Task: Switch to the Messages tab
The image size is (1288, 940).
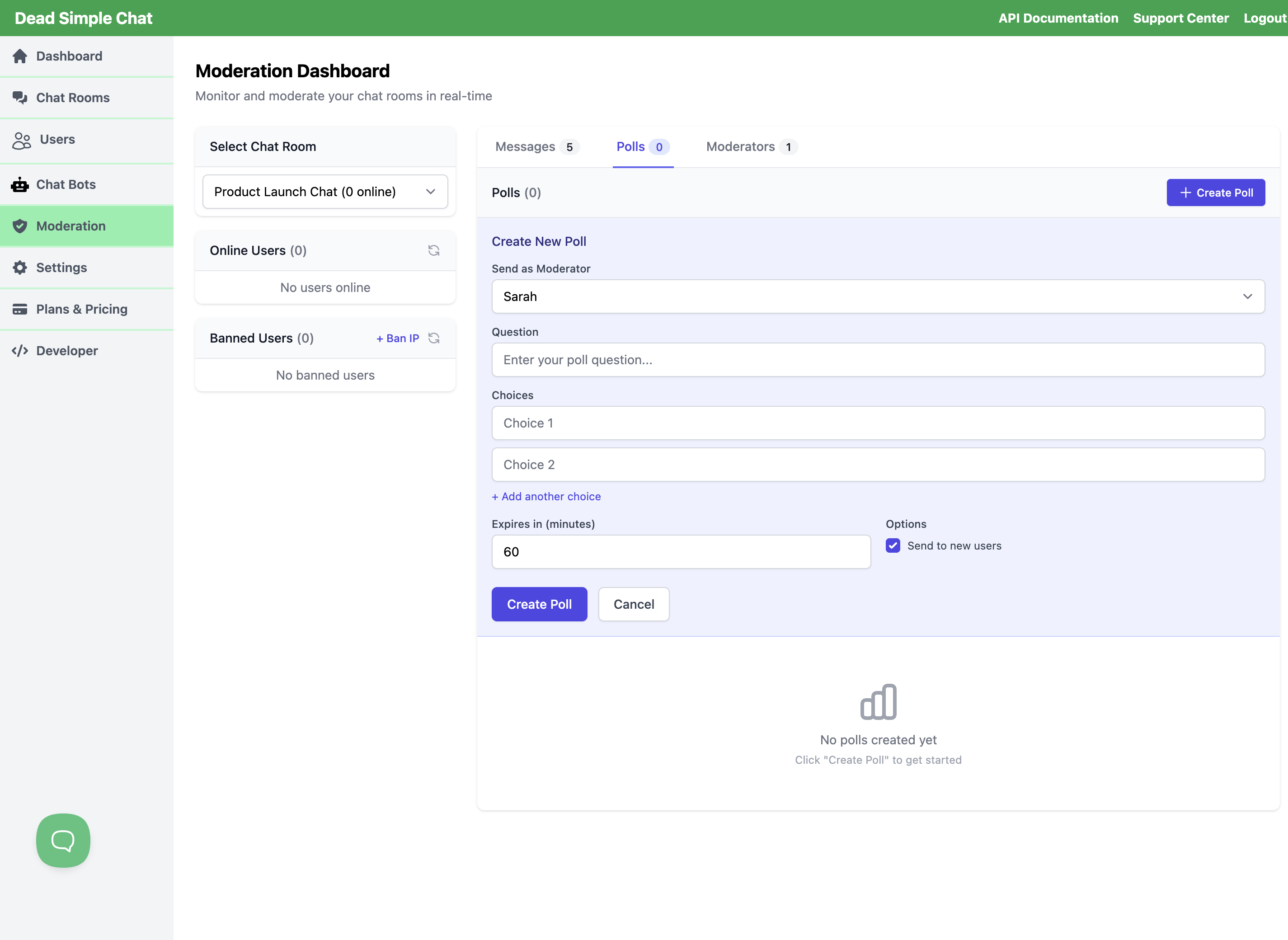Action: [x=537, y=147]
